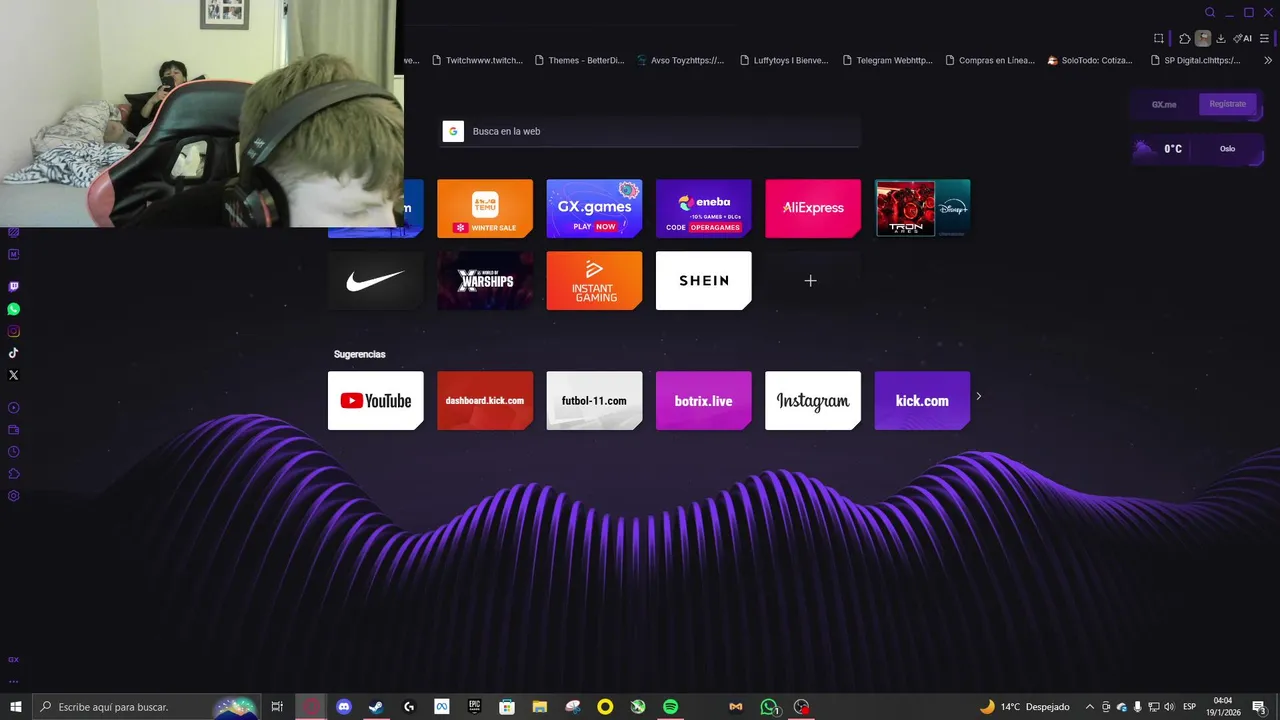
Task: Open the Avso Toyz bookmark
Action: tap(680, 60)
